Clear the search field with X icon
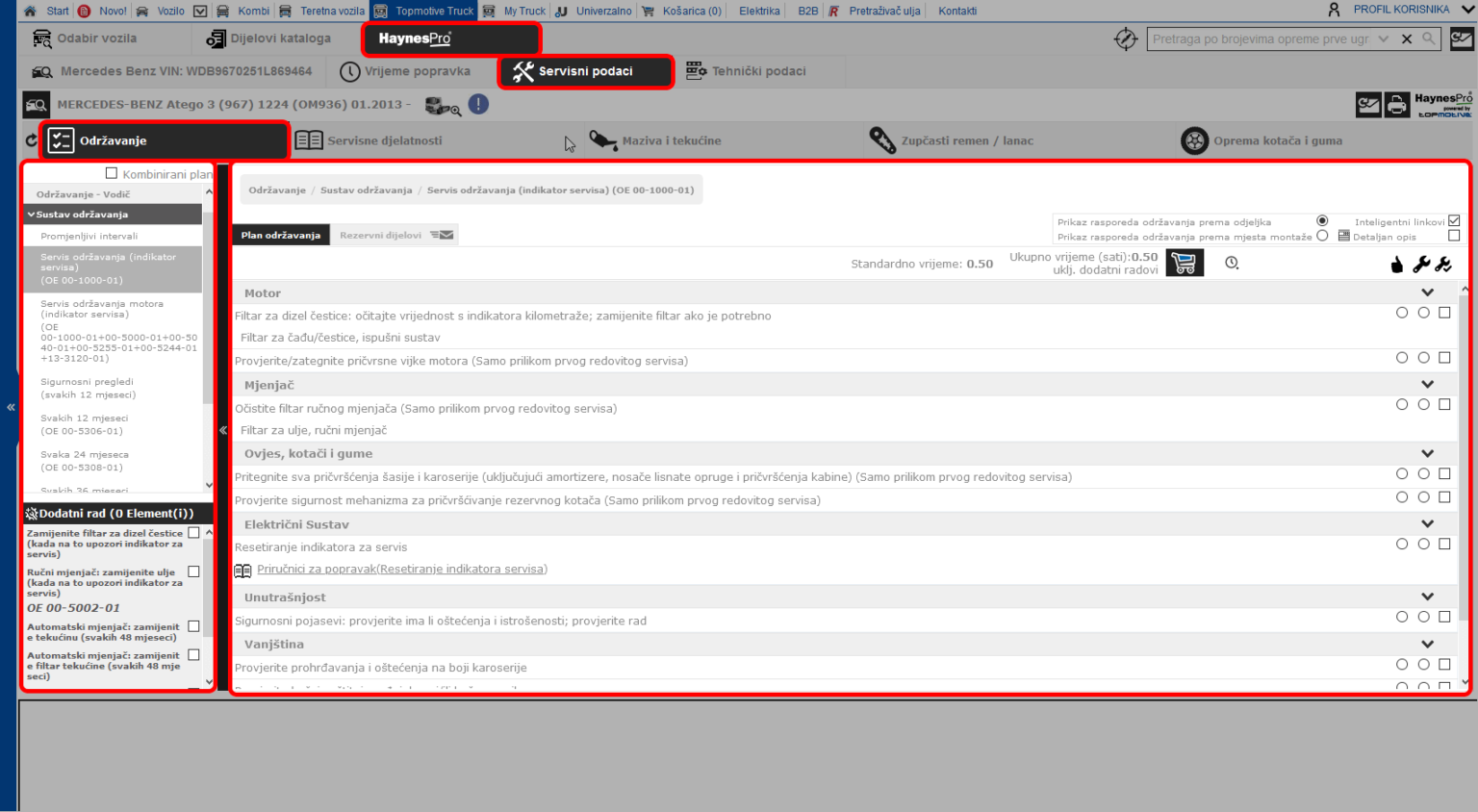1478x812 pixels. pos(1407,39)
